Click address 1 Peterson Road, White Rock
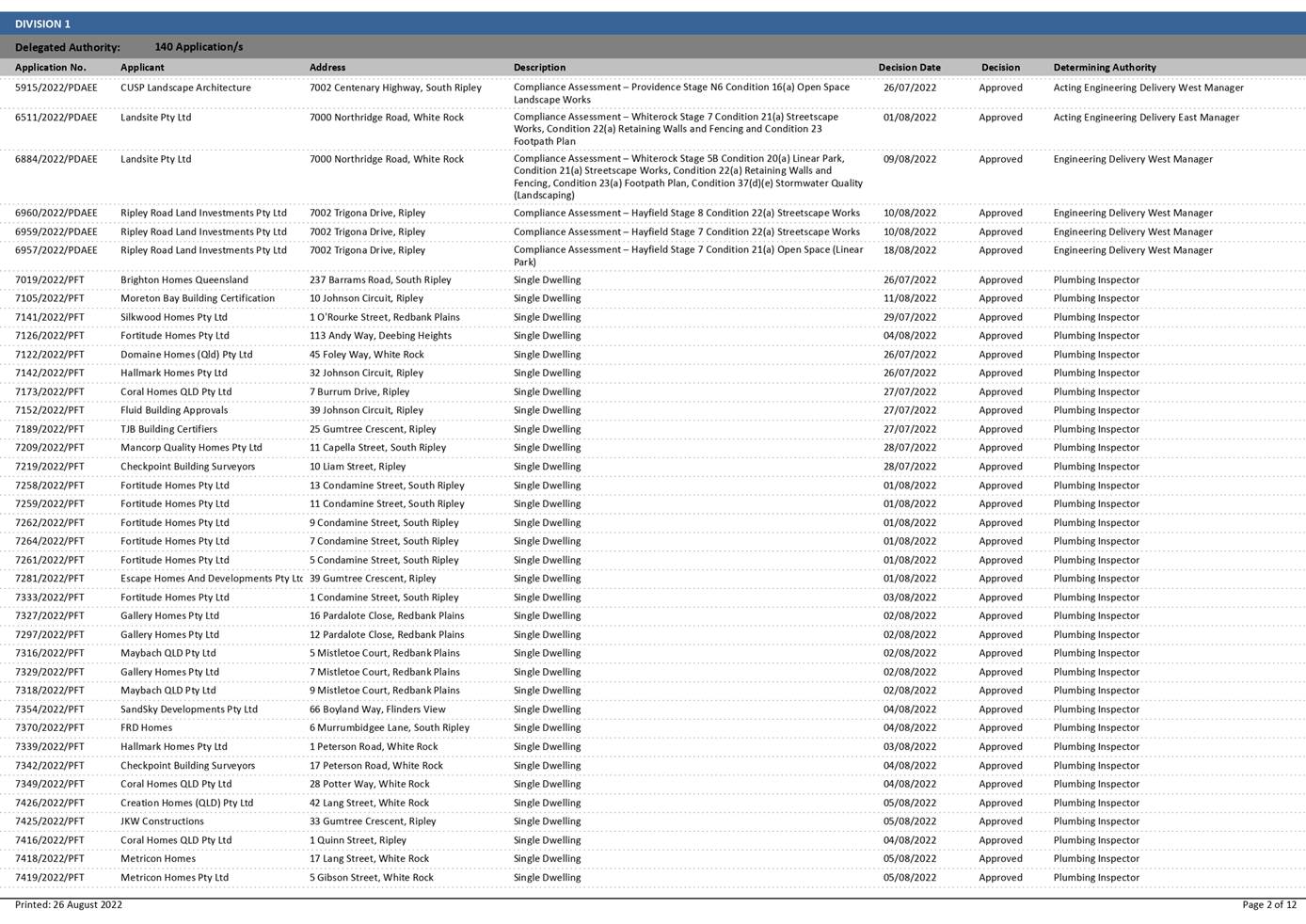Image resolution: width=1306 pixels, height=924 pixels. click(x=374, y=746)
